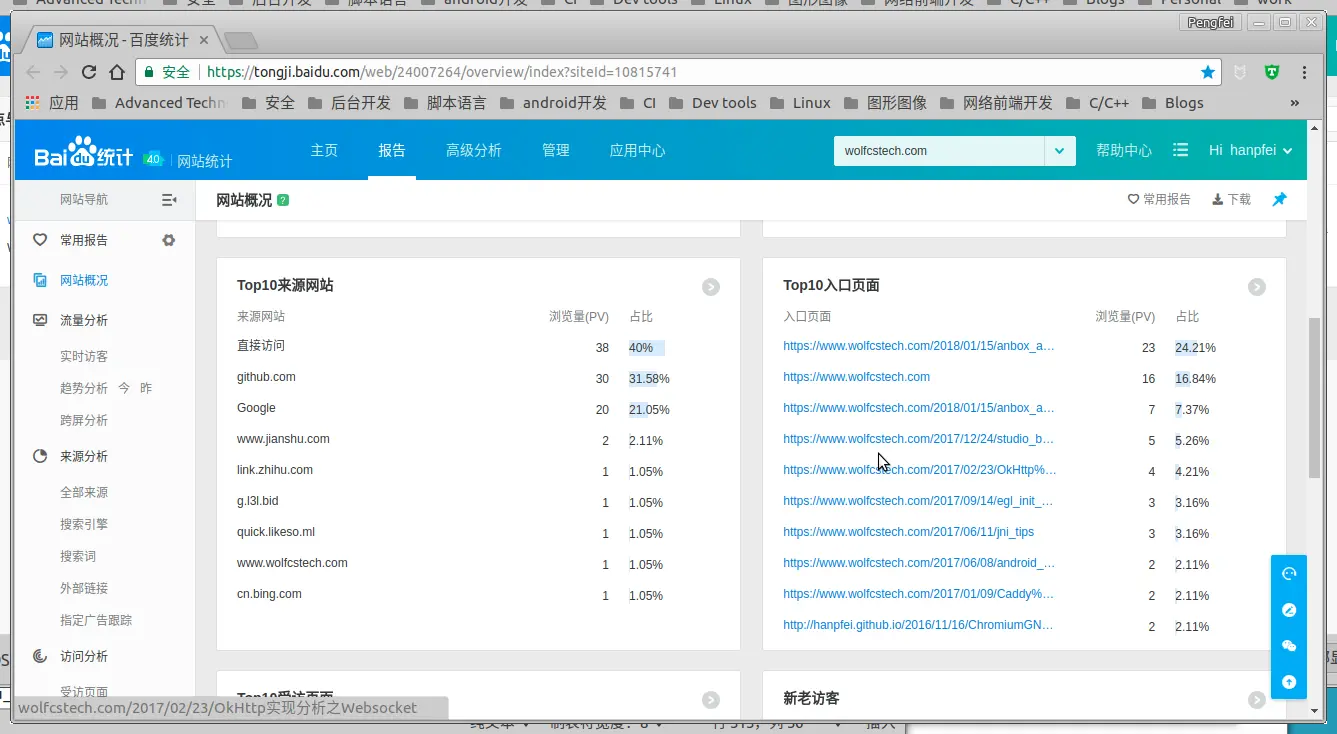Open Top10受访页面 detail arrow
Viewport: 1337px width, 734px height.
(711, 700)
